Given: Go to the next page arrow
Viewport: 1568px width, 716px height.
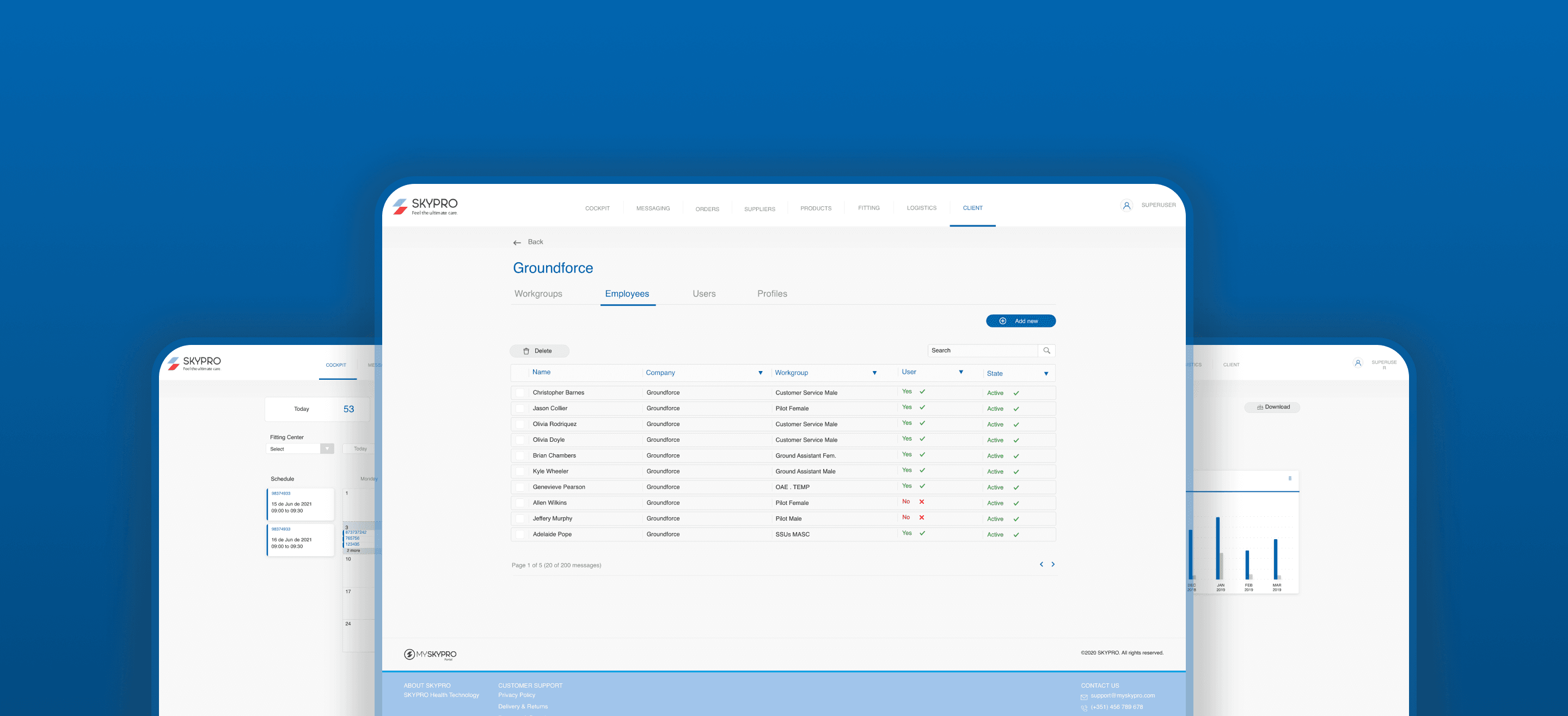Looking at the screenshot, I should pos(1053,565).
